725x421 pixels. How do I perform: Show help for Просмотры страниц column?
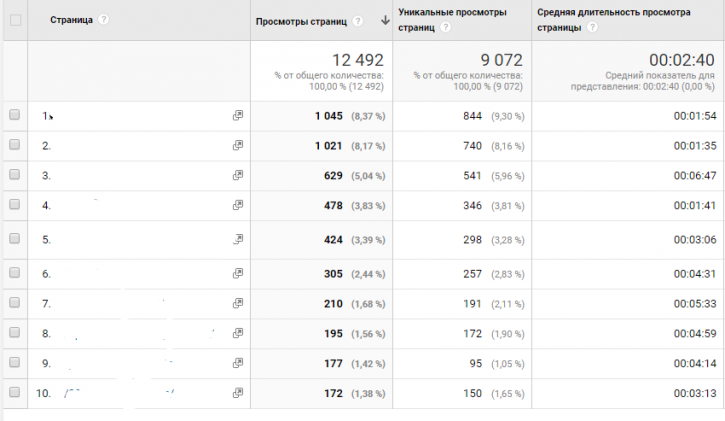357,21
